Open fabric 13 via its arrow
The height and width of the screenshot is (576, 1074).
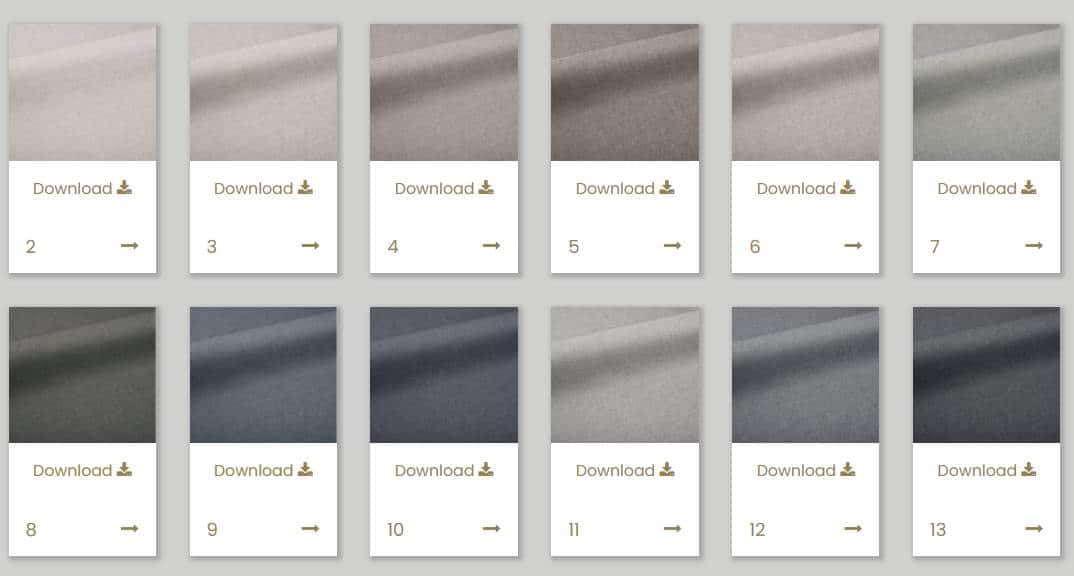point(1034,528)
